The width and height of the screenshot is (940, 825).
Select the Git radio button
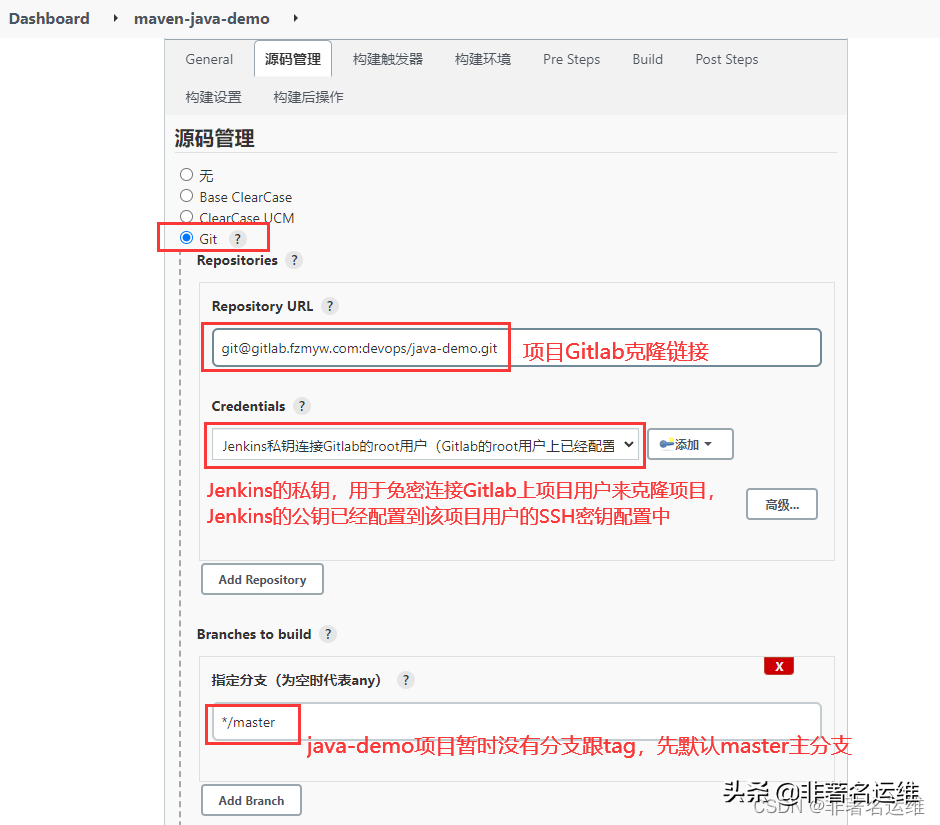click(186, 238)
